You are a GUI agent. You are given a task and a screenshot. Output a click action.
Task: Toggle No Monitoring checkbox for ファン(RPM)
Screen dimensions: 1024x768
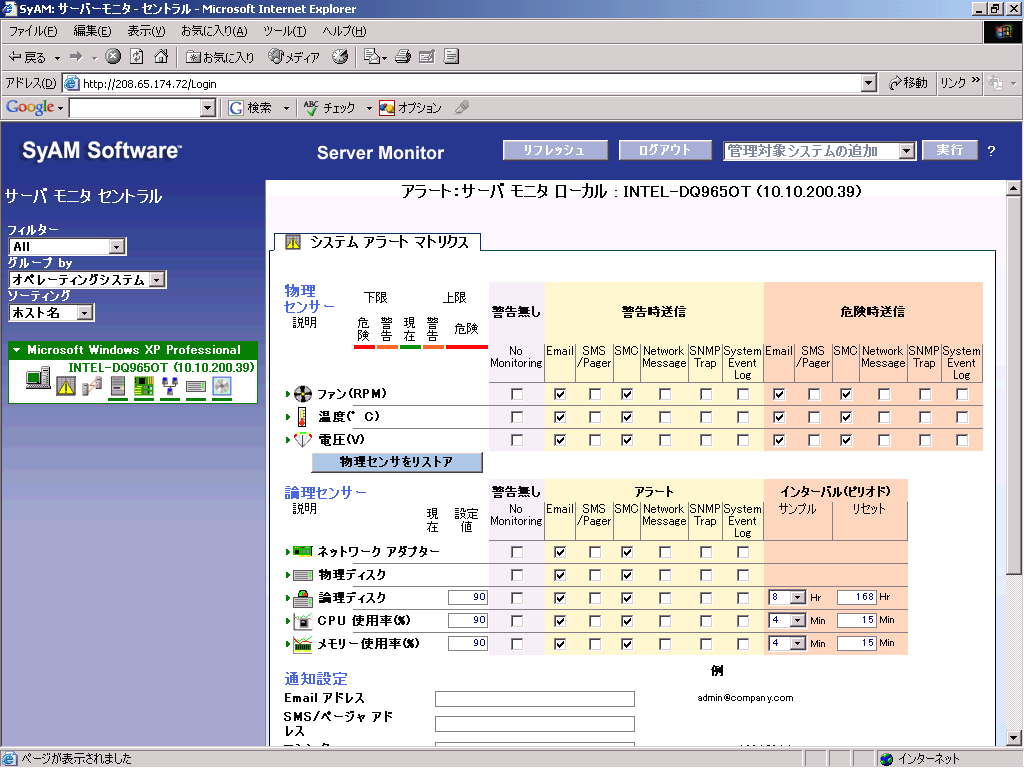516,394
